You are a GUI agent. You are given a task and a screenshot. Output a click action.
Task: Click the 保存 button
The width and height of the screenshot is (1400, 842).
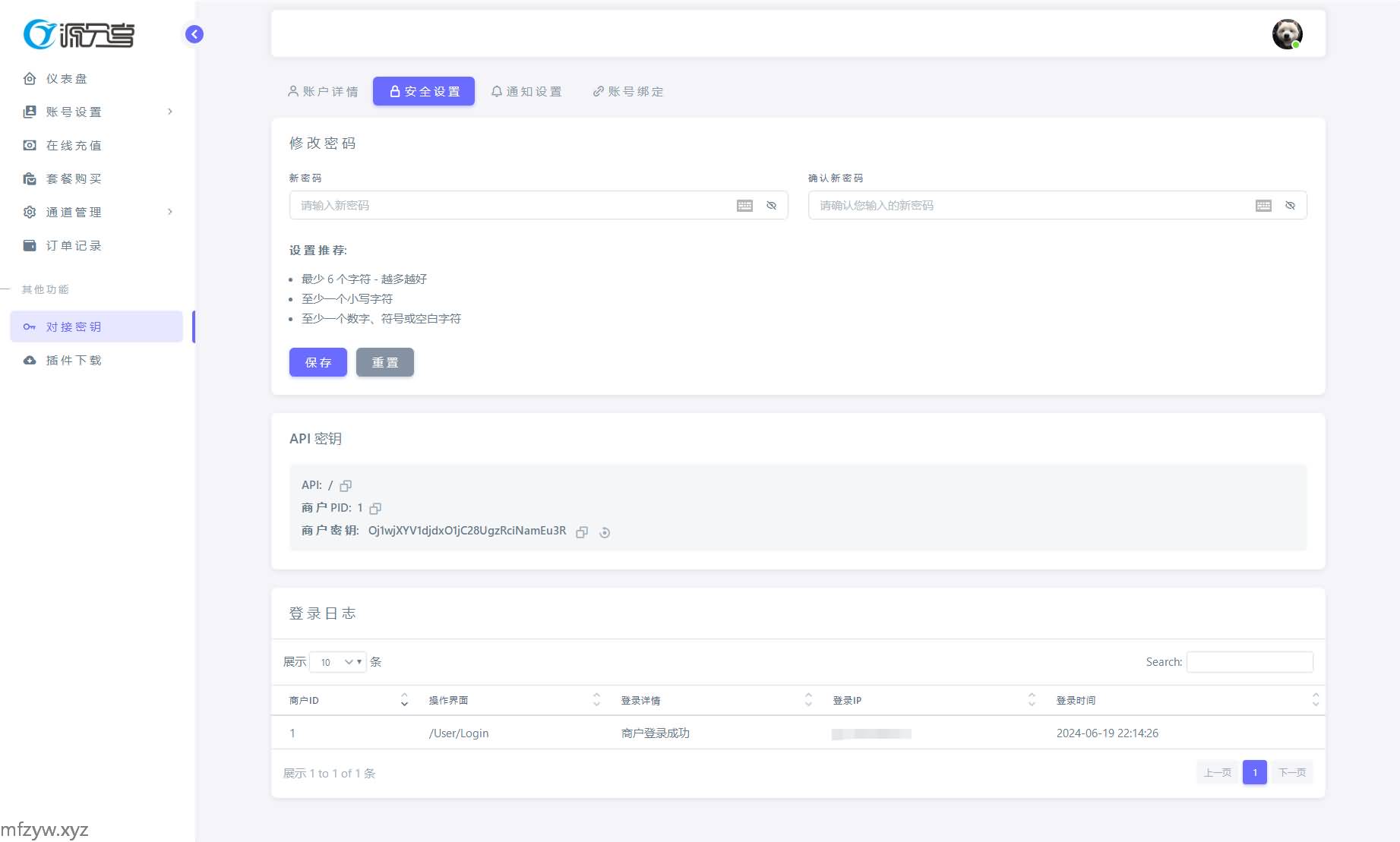(318, 362)
